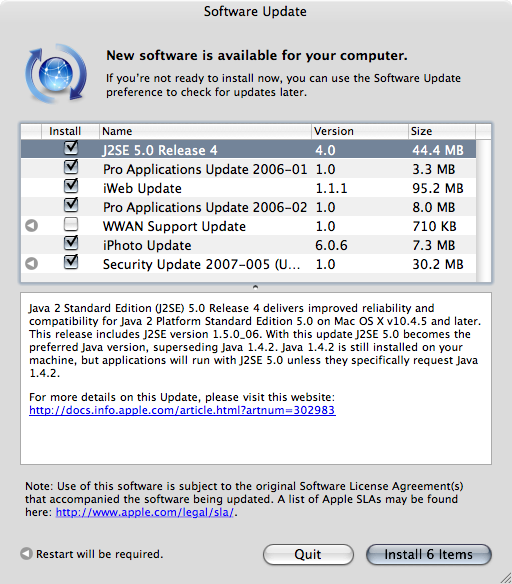Click the update list vertical scrollbar
The image size is (512, 584).
(483, 210)
